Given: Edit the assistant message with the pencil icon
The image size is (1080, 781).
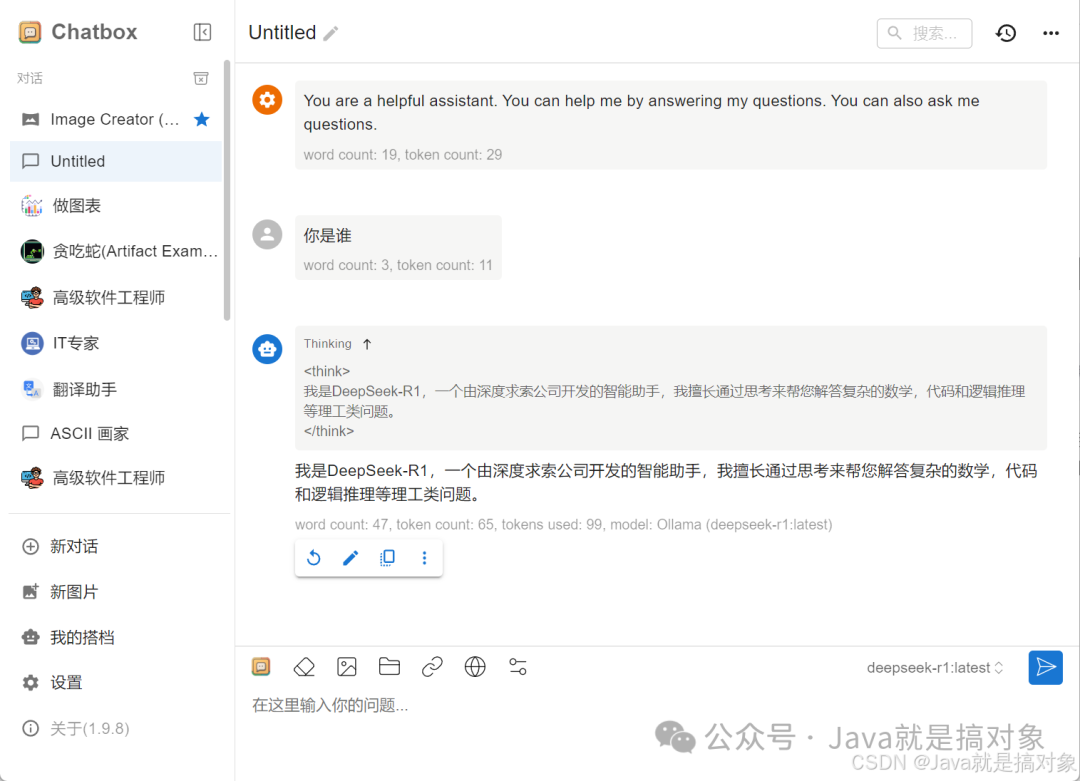Looking at the screenshot, I should (351, 558).
